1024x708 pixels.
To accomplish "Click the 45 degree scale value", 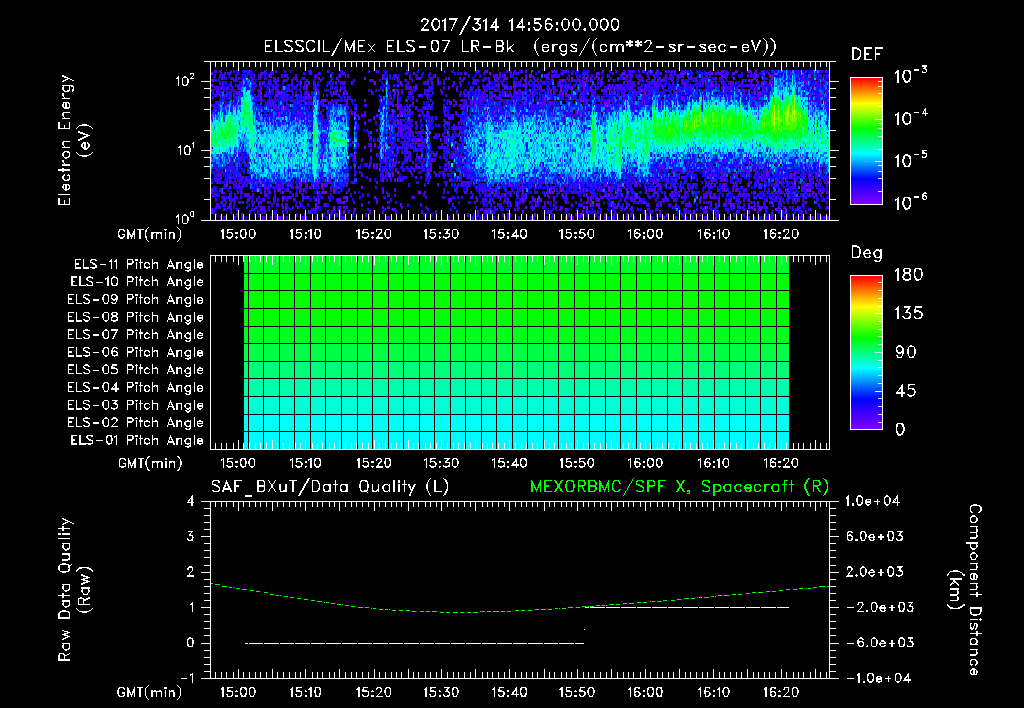I will coord(906,391).
